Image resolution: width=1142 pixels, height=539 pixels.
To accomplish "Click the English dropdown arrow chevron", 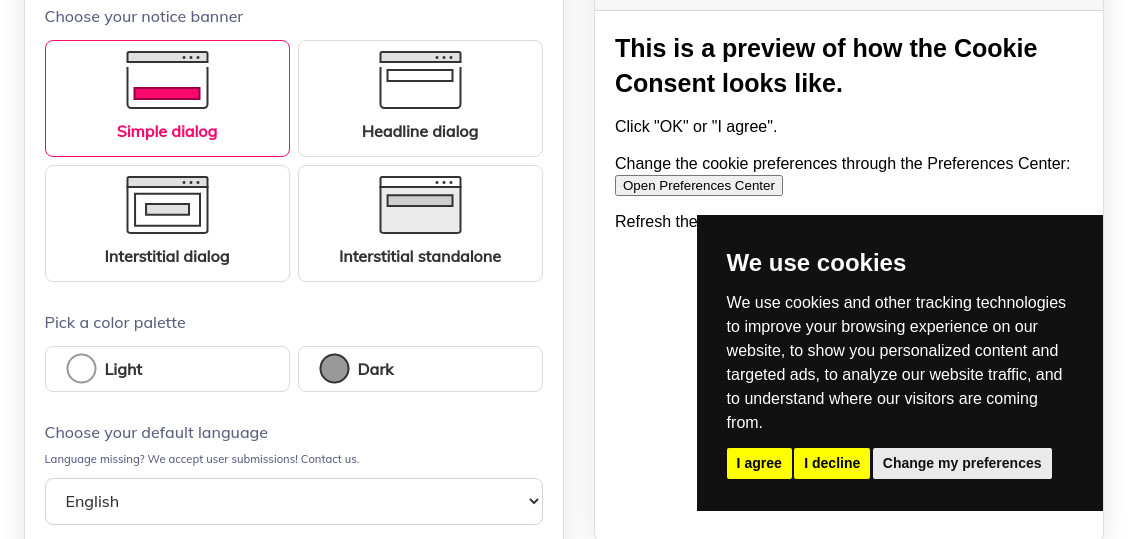I will 533,501.
